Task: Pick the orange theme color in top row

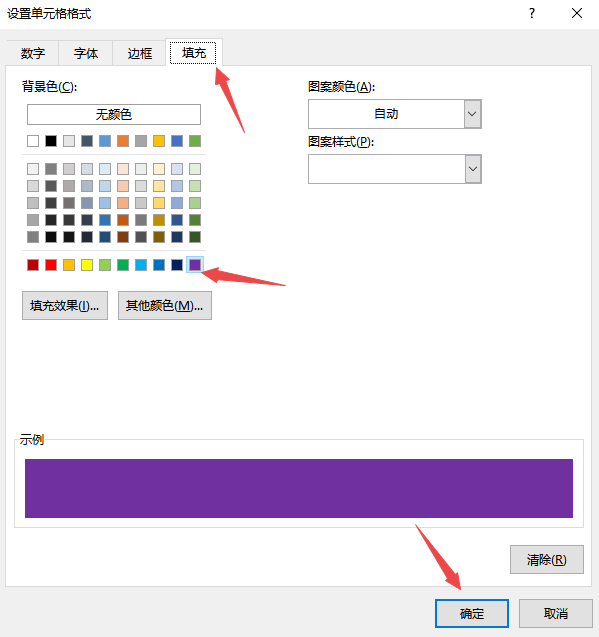Action: tap(123, 141)
